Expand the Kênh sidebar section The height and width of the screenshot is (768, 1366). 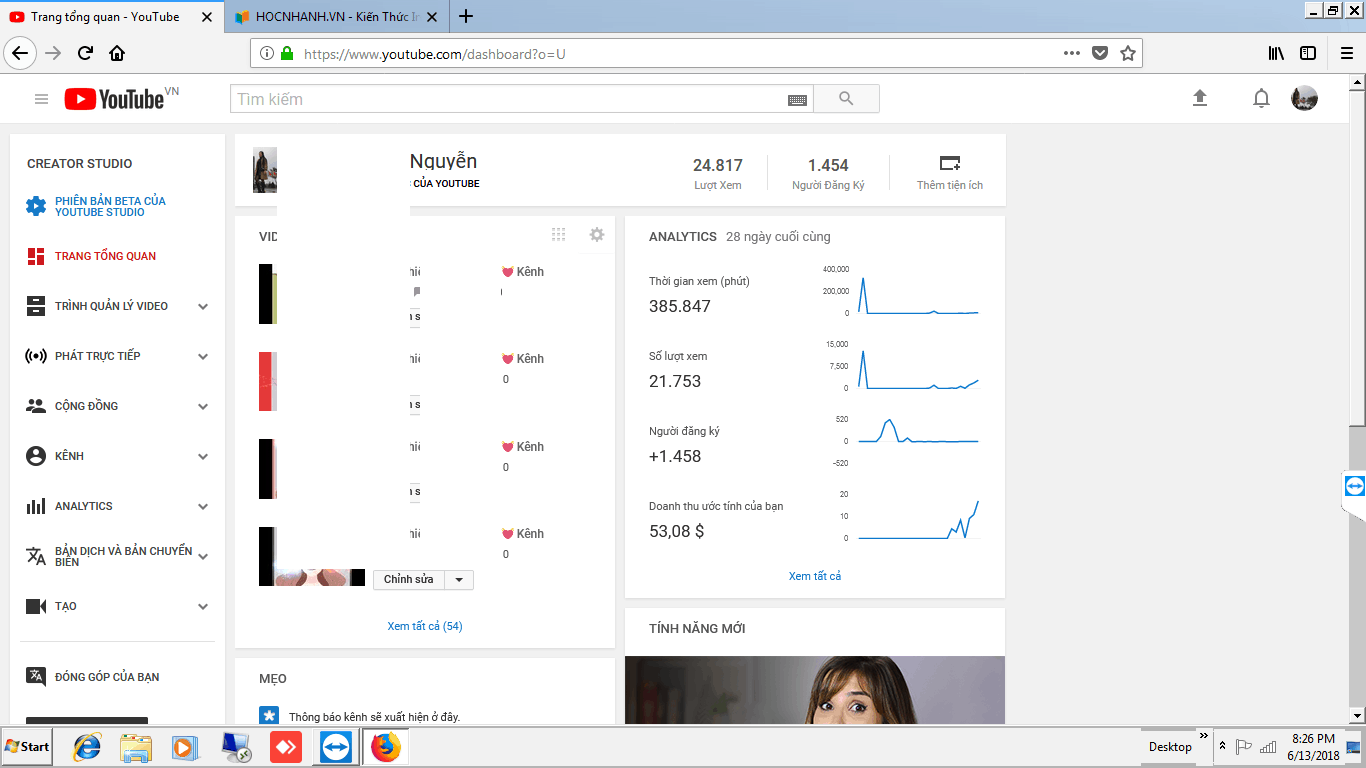point(203,456)
